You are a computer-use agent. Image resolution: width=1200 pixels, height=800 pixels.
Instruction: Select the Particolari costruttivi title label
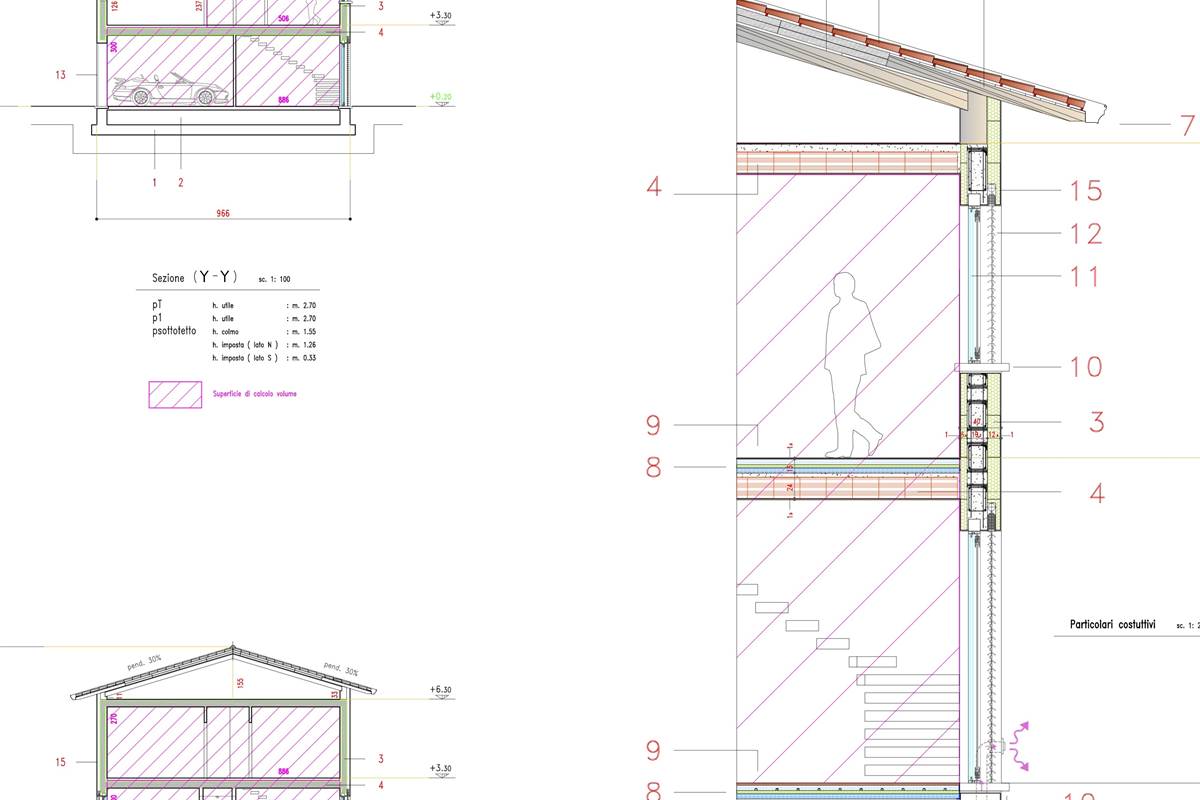coord(1105,624)
